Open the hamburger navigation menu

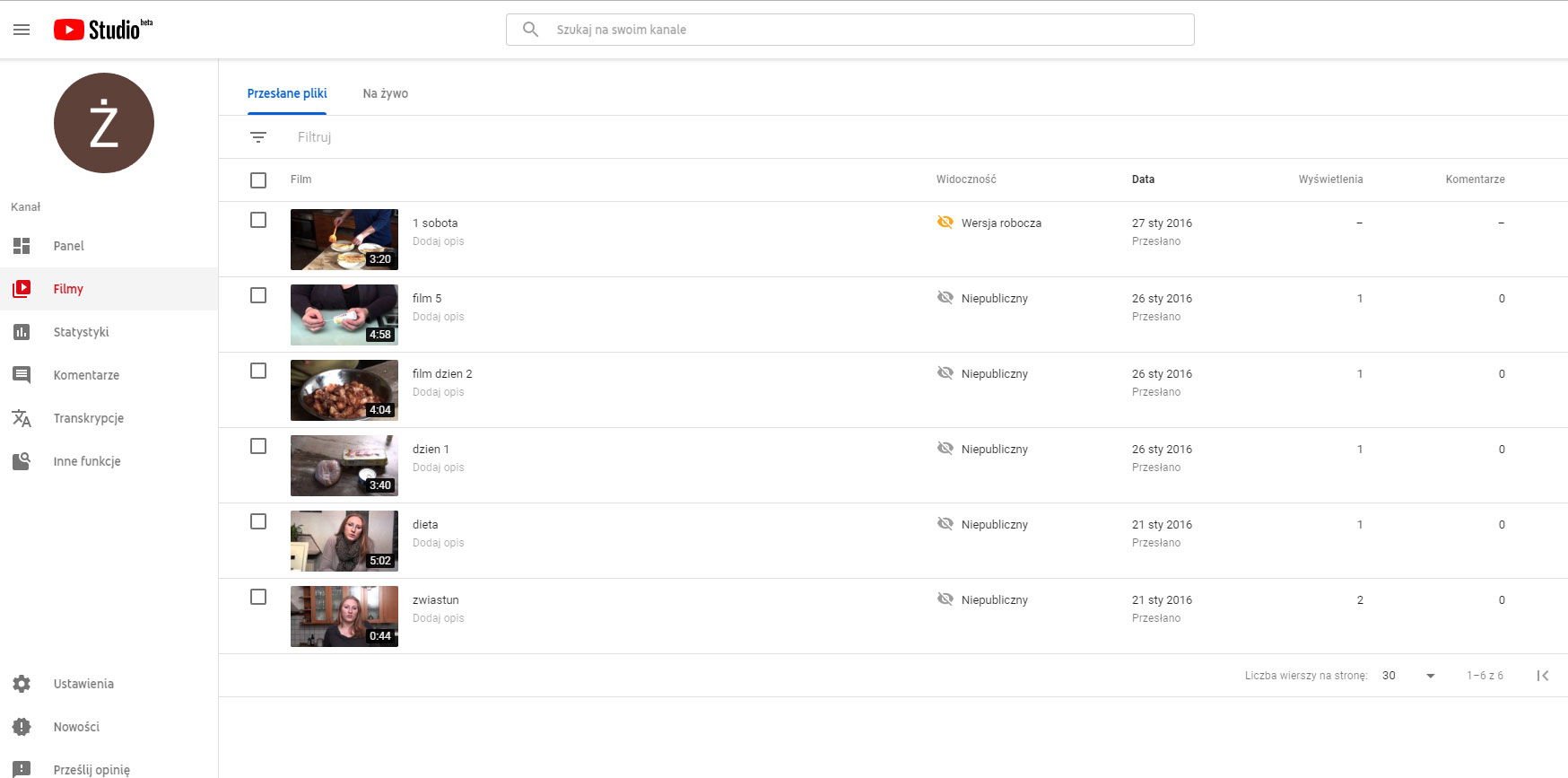pos(22,30)
